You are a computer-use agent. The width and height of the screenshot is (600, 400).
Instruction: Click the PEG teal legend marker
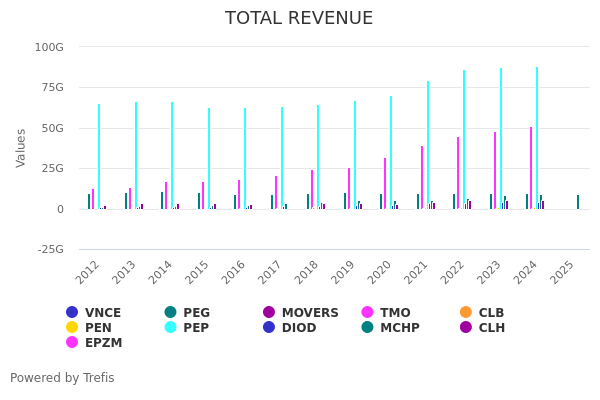171,313
